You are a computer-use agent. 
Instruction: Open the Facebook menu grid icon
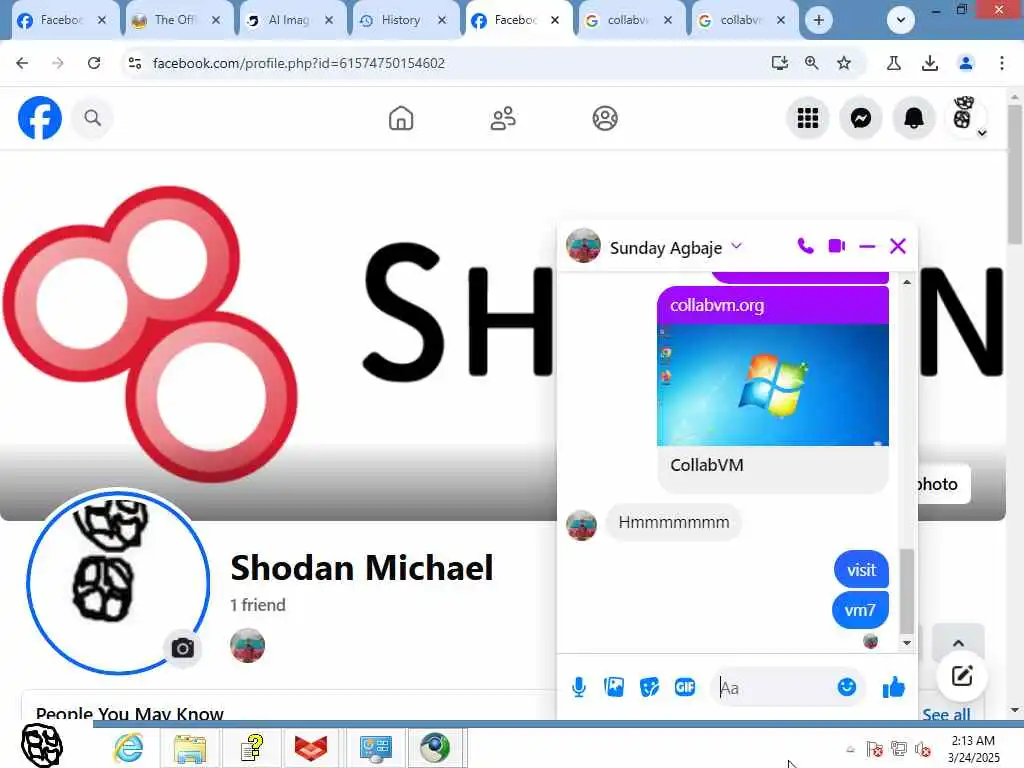click(808, 118)
